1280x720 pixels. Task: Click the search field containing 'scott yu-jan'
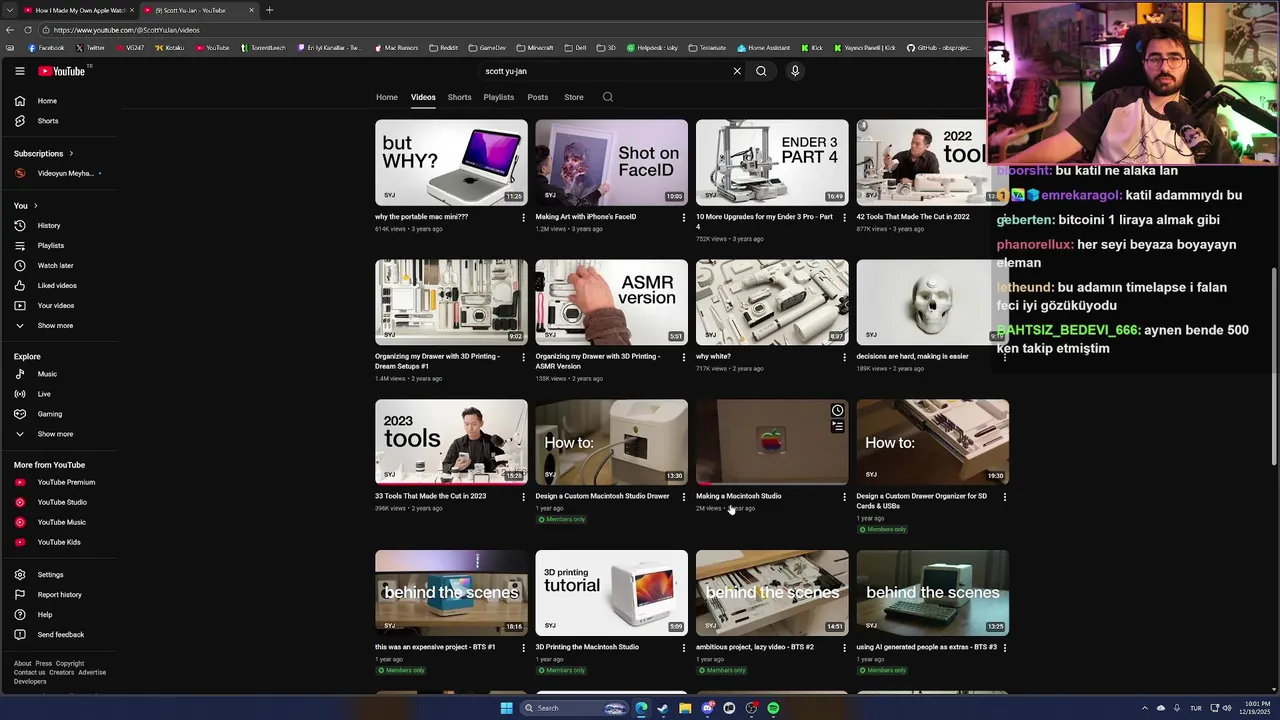tap(605, 71)
